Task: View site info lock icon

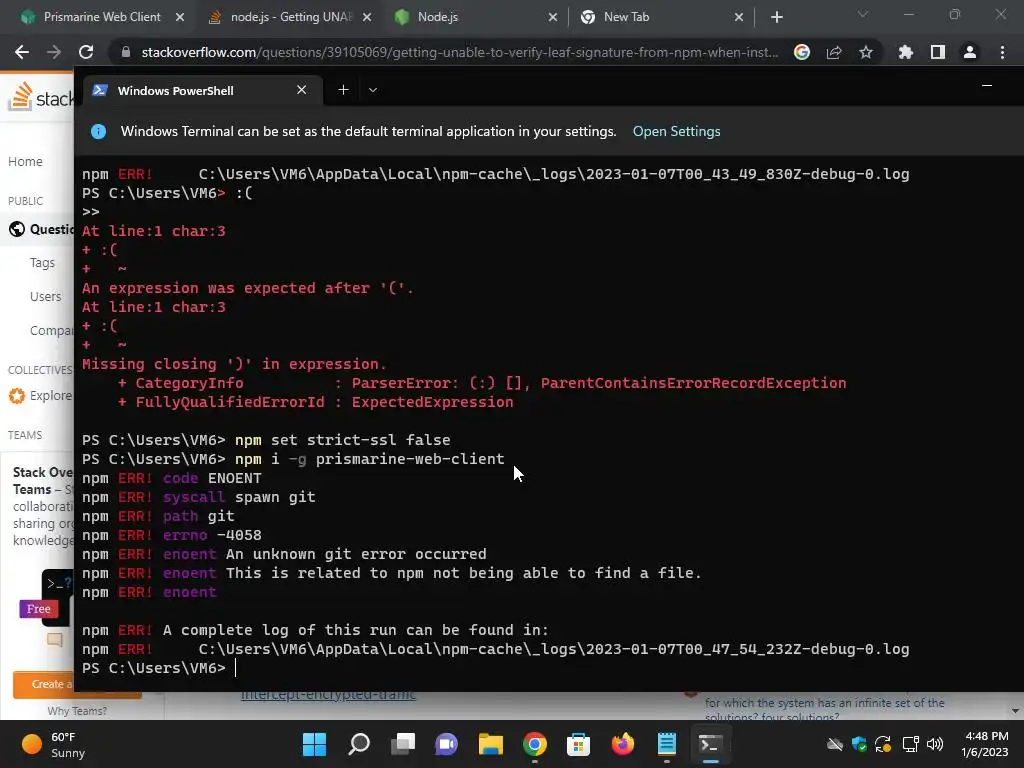Action: [x=126, y=52]
